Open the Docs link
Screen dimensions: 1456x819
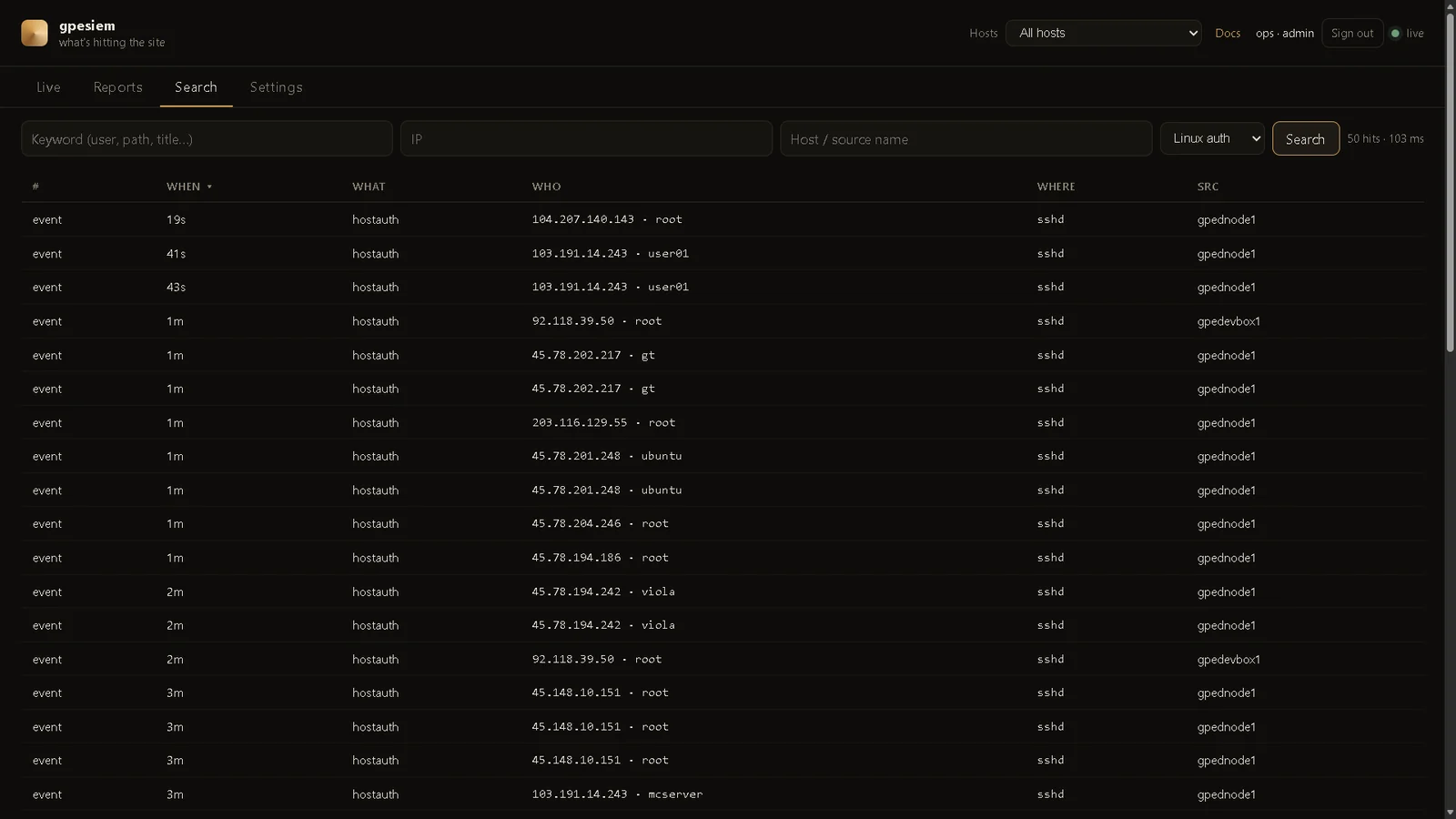(x=1228, y=33)
